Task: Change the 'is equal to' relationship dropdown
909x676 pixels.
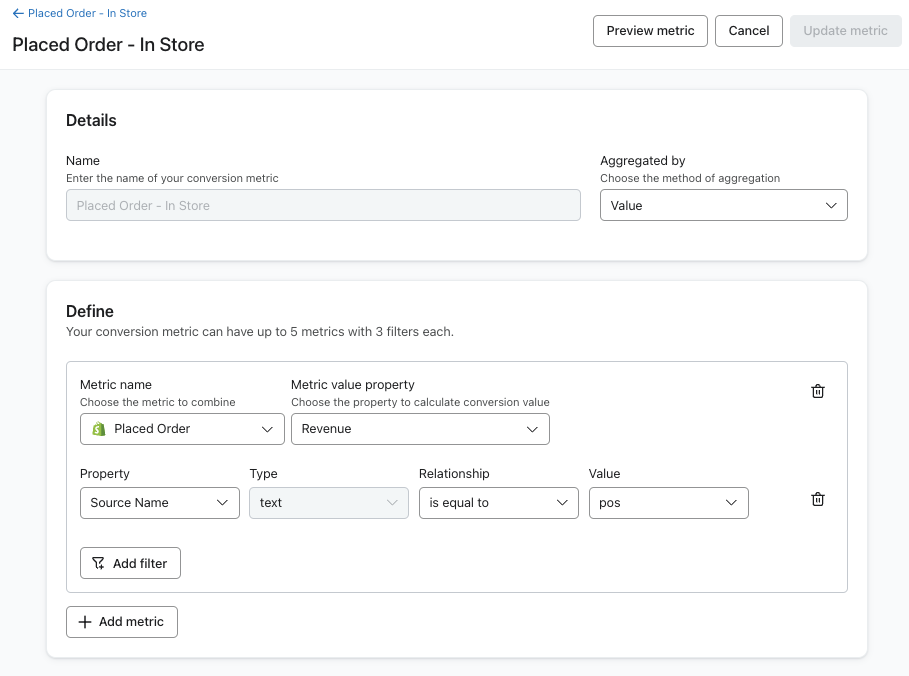Action: click(x=498, y=503)
